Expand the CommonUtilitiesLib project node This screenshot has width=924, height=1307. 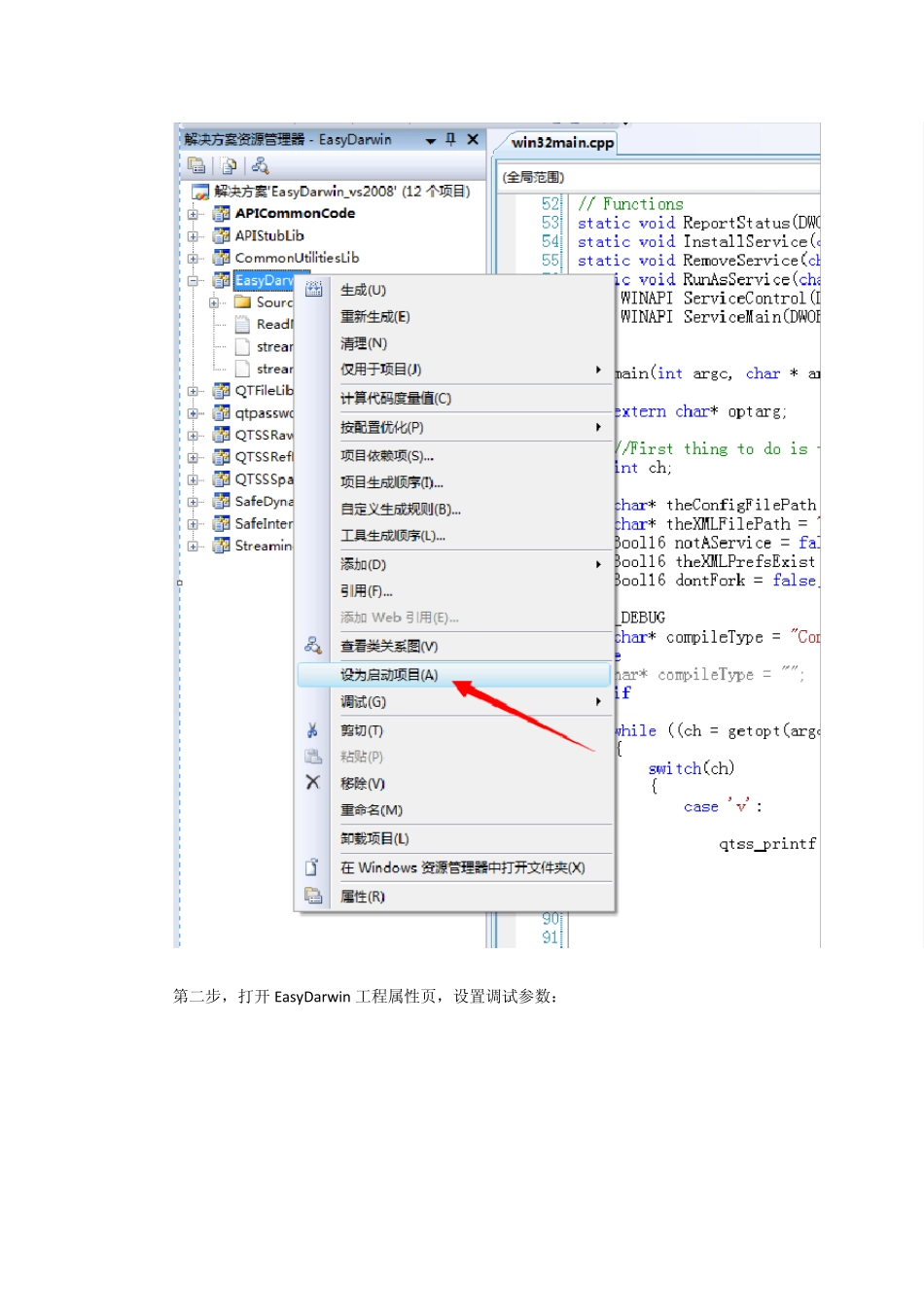pyautogui.click(x=193, y=259)
